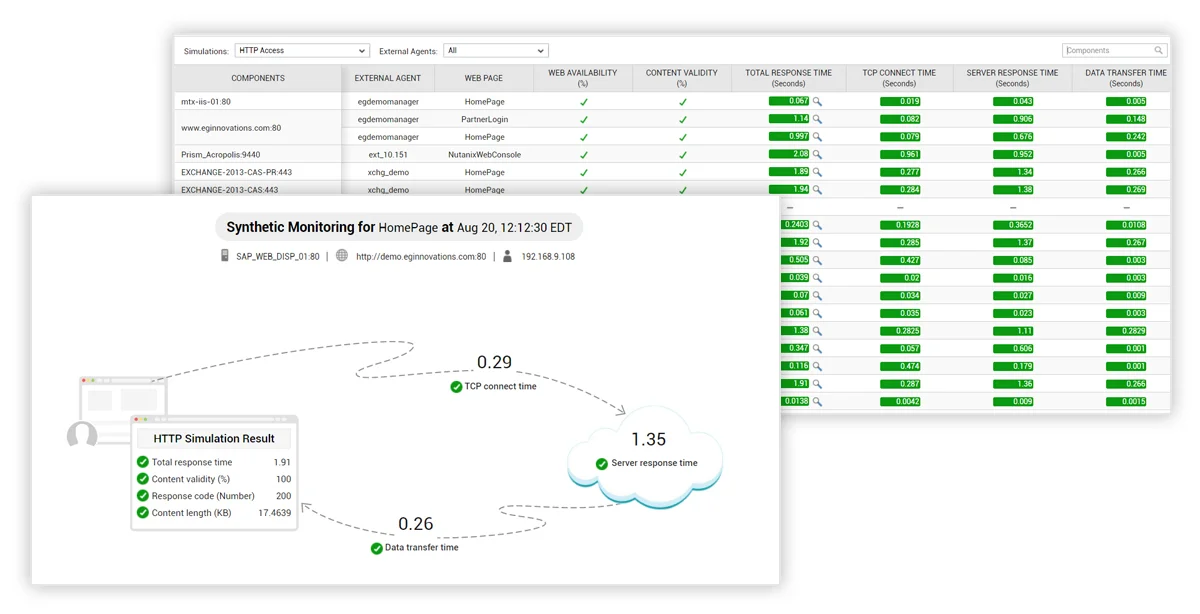Click the TCP CONNECT TIME column header

pos(899,78)
